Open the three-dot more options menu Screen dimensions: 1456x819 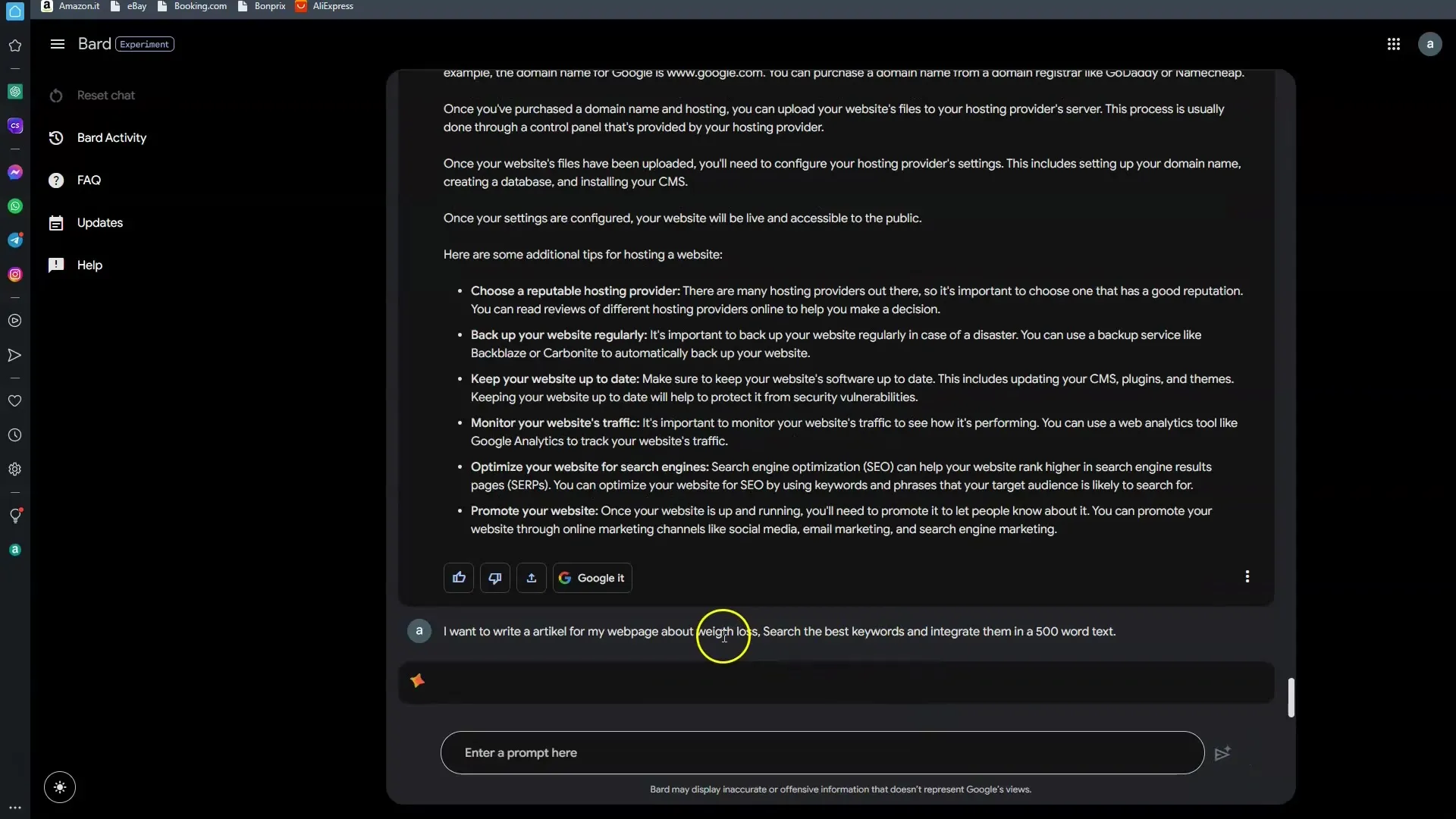(1248, 577)
